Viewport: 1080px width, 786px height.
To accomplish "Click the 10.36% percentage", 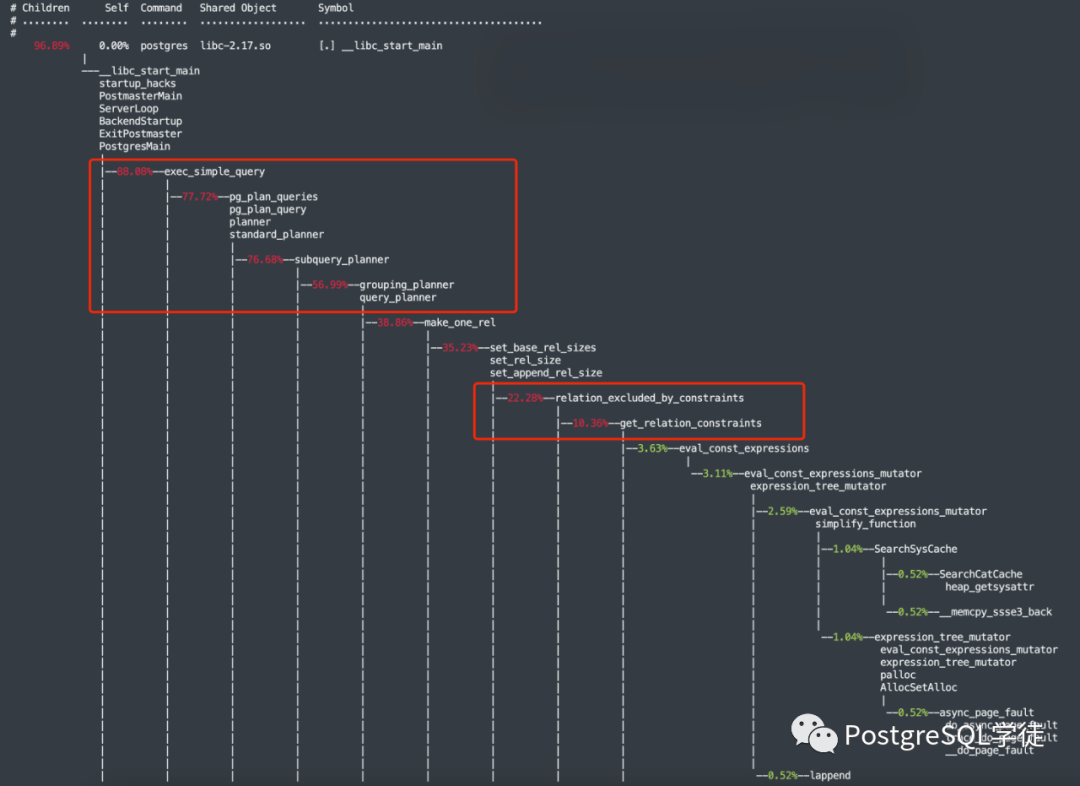I will click(x=590, y=423).
